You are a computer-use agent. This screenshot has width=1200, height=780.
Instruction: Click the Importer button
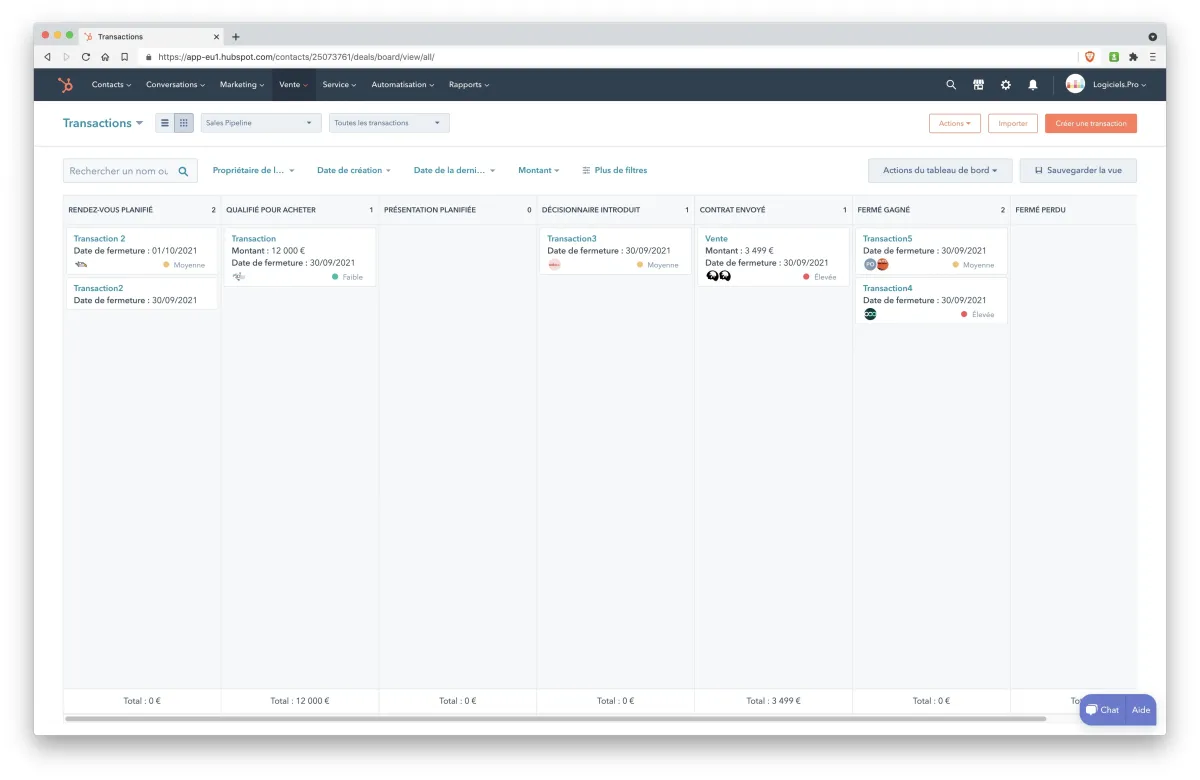[x=1013, y=123]
